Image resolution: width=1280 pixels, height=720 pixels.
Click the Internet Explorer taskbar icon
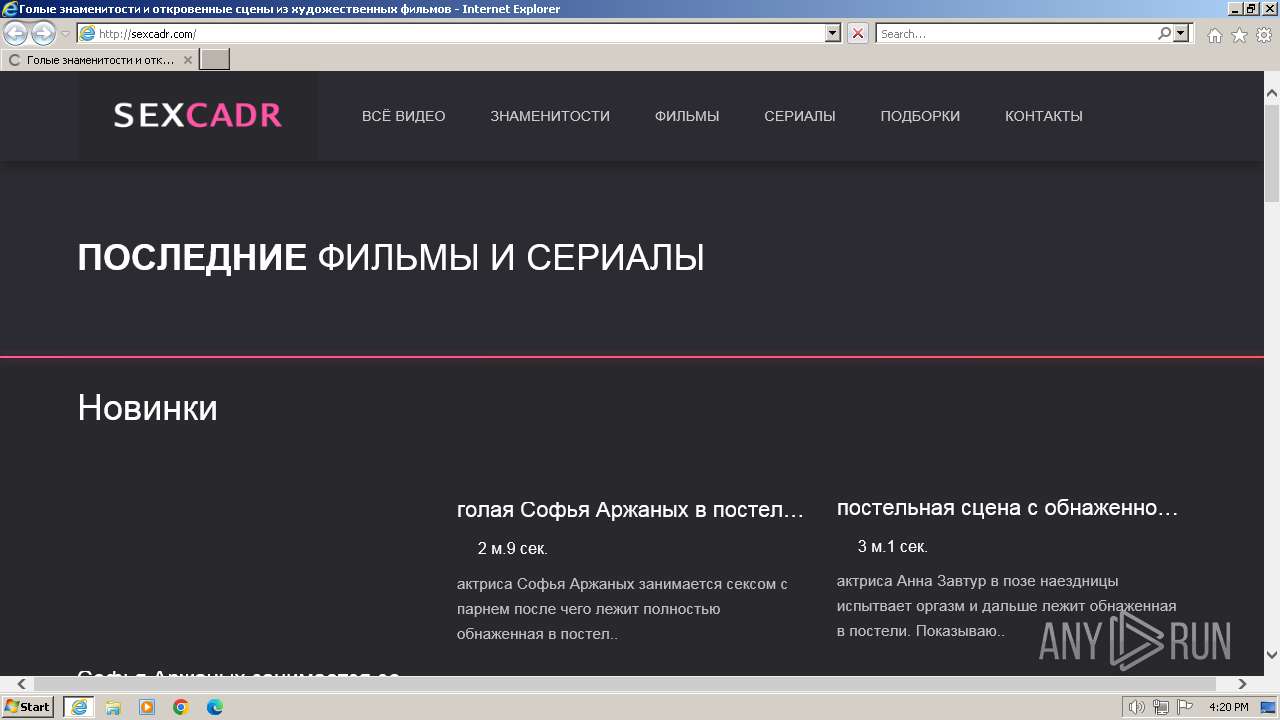79,707
